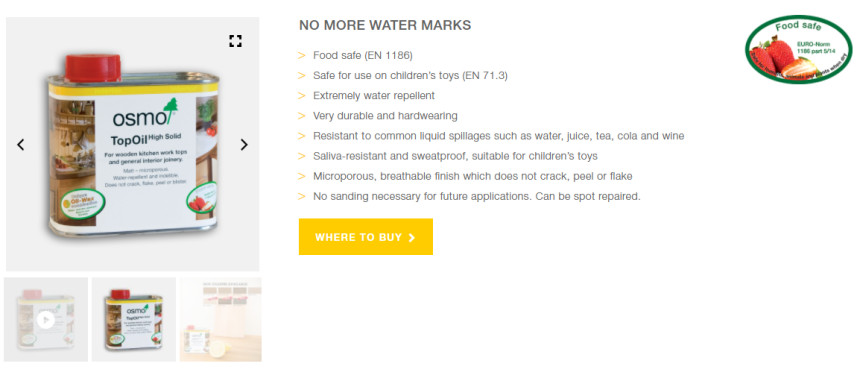The height and width of the screenshot is (384, 860).
Task: Click the chevron arrow inside WHERE TO BUY
Action: [x=412, y=238]
